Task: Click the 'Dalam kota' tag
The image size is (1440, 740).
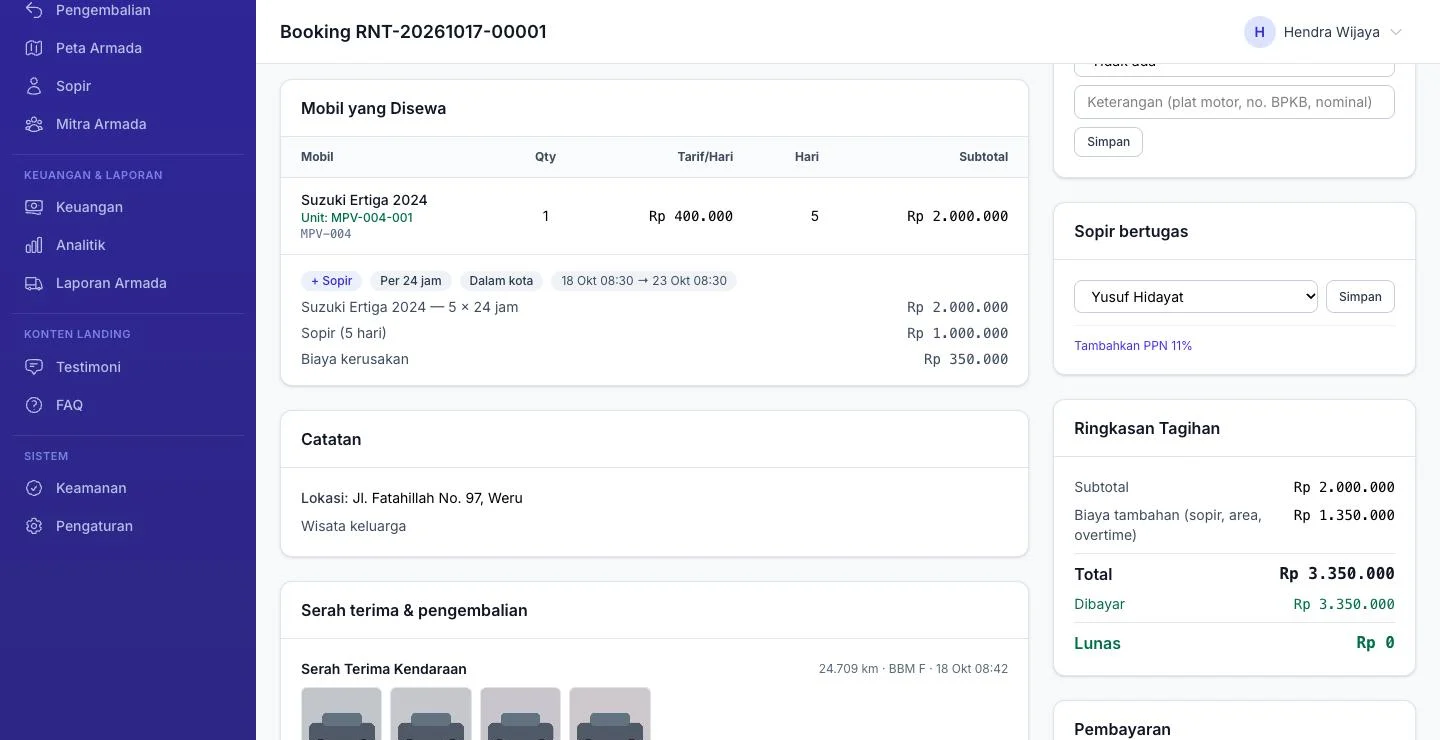Action: pyautogui.click(x=501, y=281)
